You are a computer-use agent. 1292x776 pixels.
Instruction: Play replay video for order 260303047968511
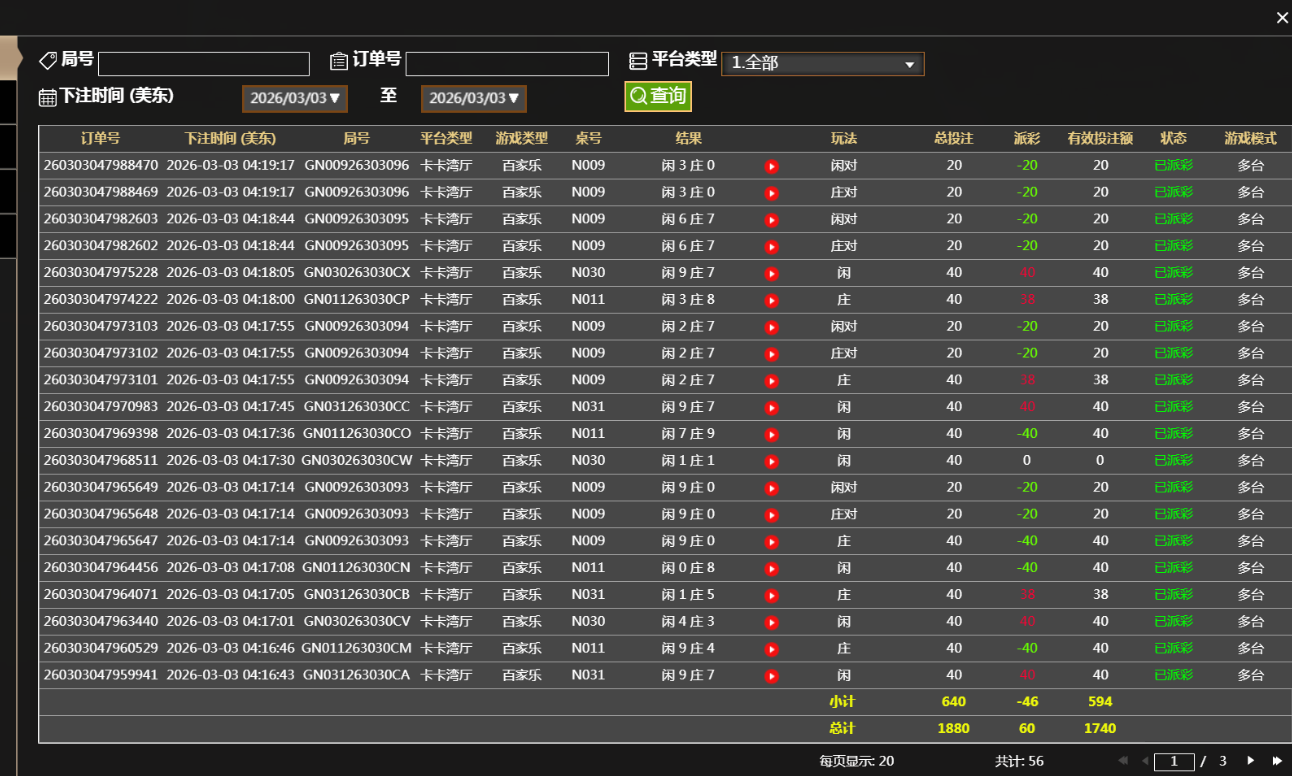(x=771, y=461)
